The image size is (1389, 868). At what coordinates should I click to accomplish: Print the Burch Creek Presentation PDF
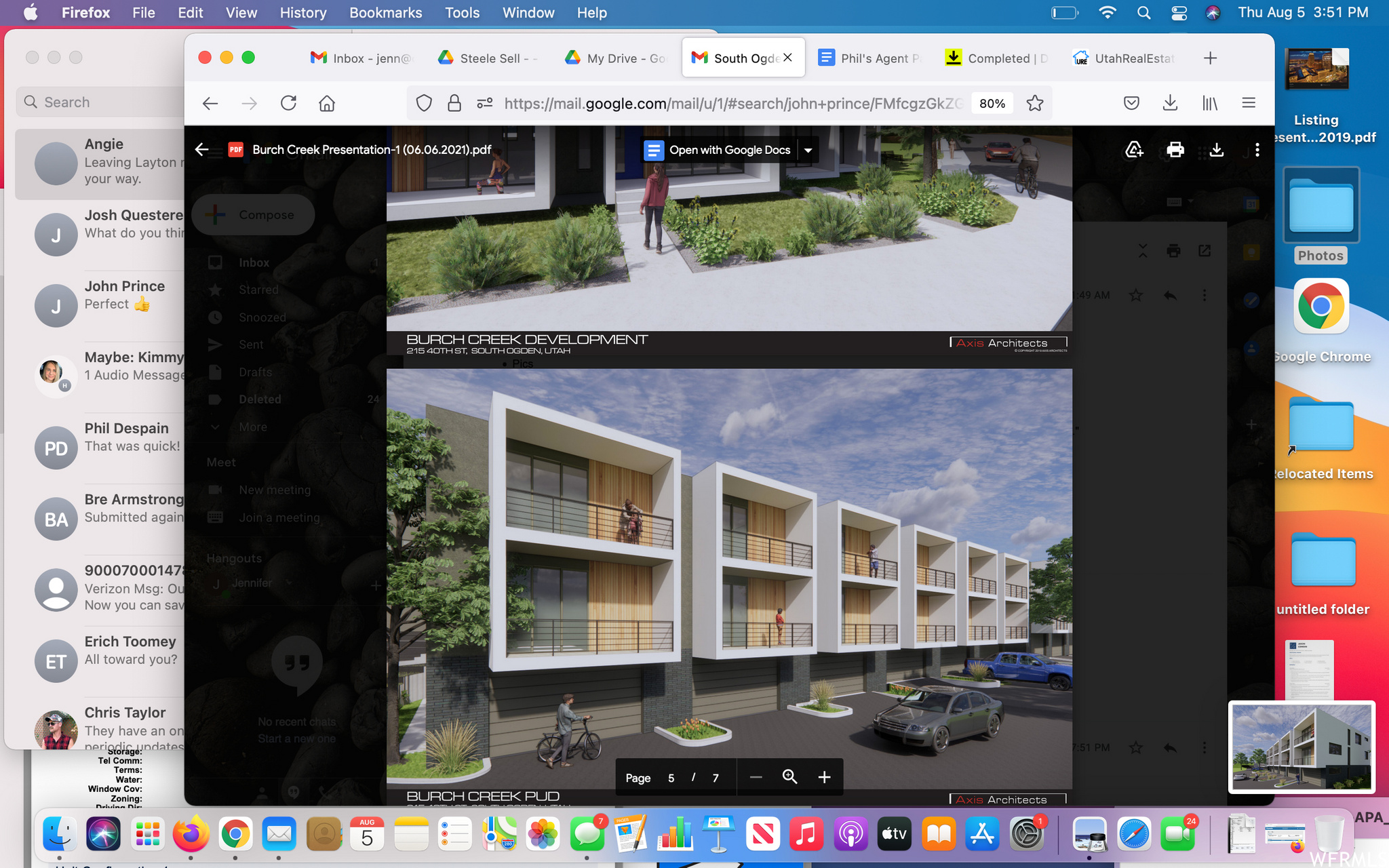coord(1175,149)
